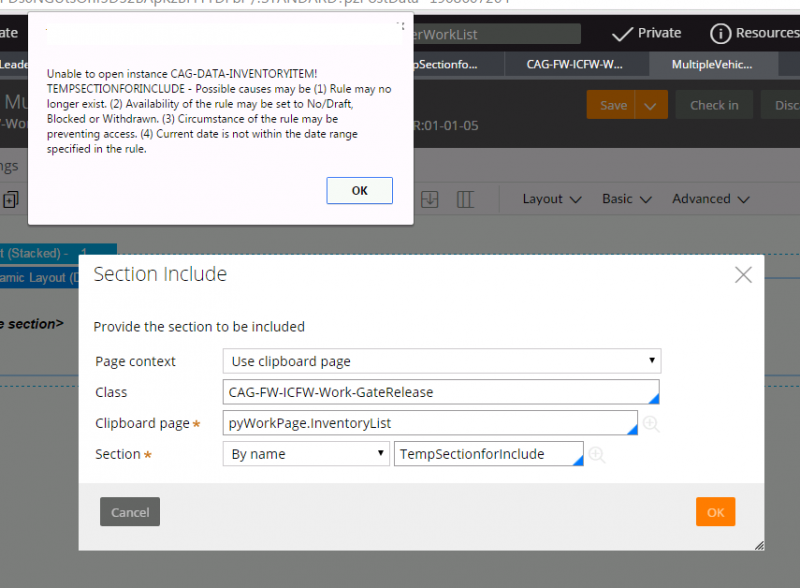
Task: Click the lookup icon beside the section name
Action: pyautogui.click(x=596, y=454)
